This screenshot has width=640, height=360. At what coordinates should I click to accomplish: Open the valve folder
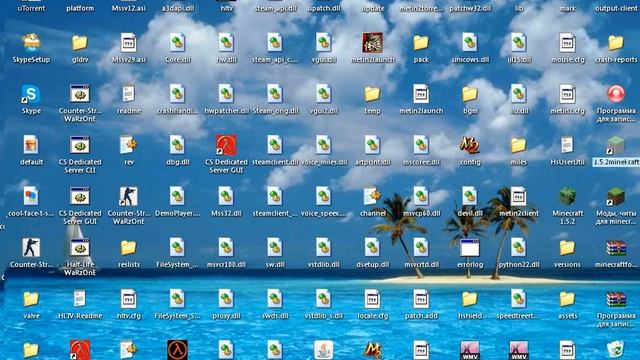31,299
